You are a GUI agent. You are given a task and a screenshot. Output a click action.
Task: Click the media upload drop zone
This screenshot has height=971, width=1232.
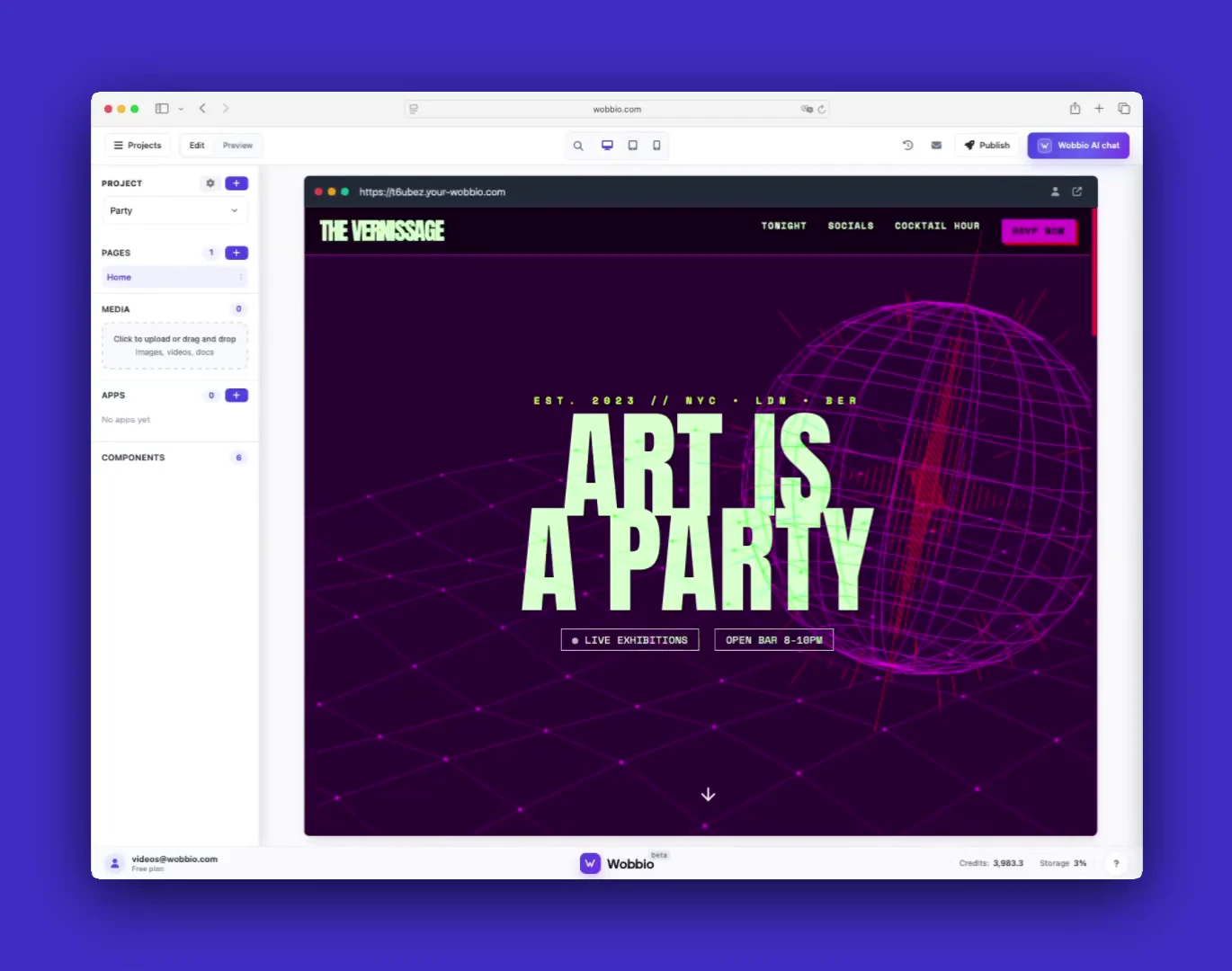[174, 345]
